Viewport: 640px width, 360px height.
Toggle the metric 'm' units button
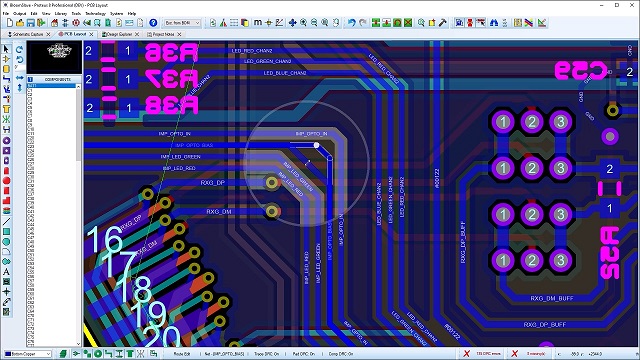click(258, 23)
